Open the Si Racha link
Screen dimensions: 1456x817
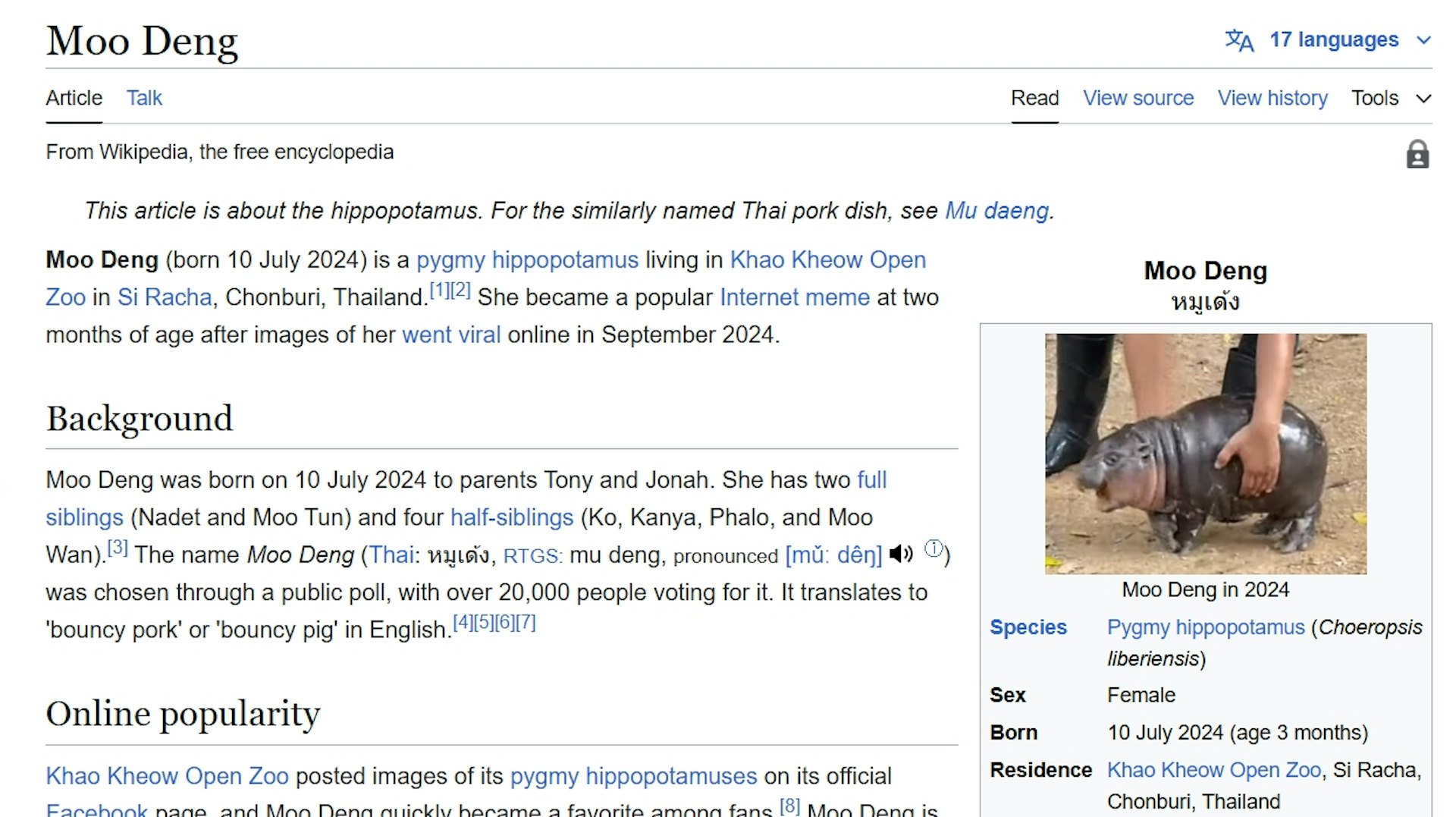click(165, 297)
